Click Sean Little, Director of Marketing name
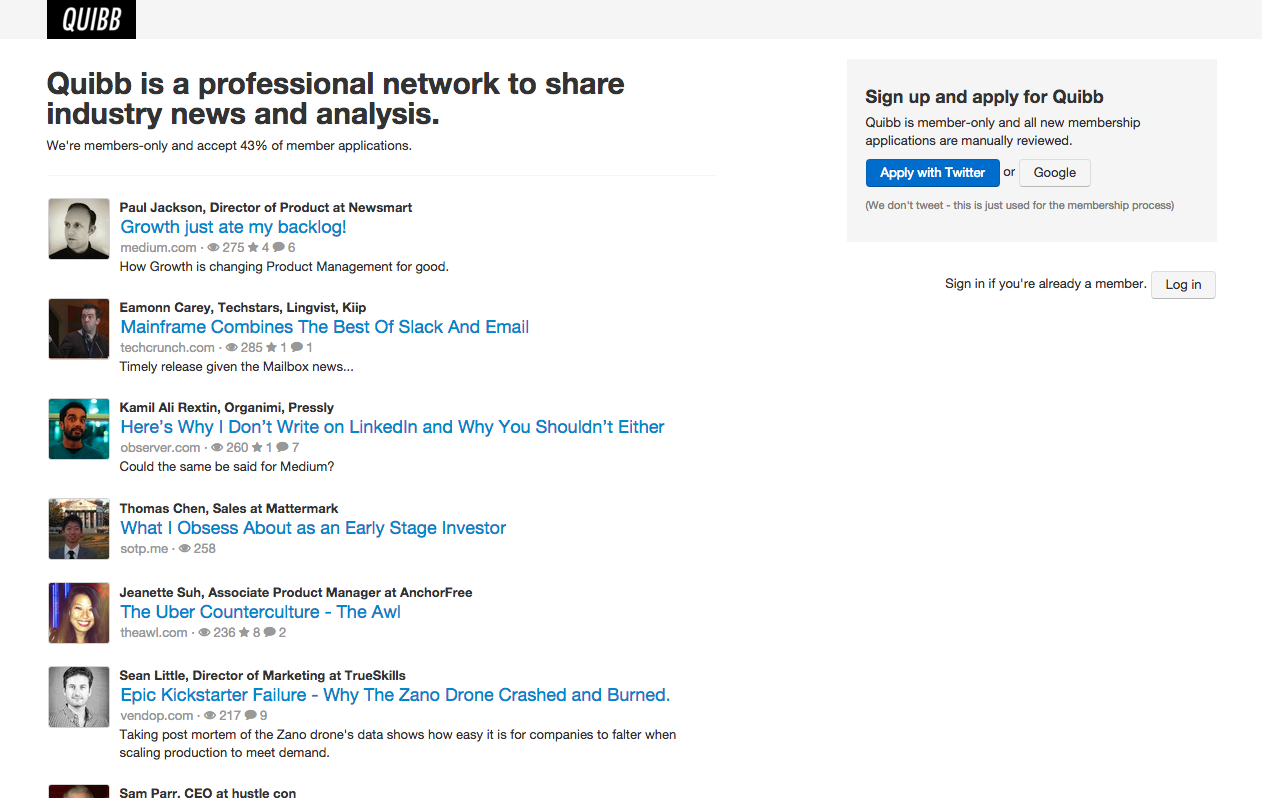 point(263,675)
